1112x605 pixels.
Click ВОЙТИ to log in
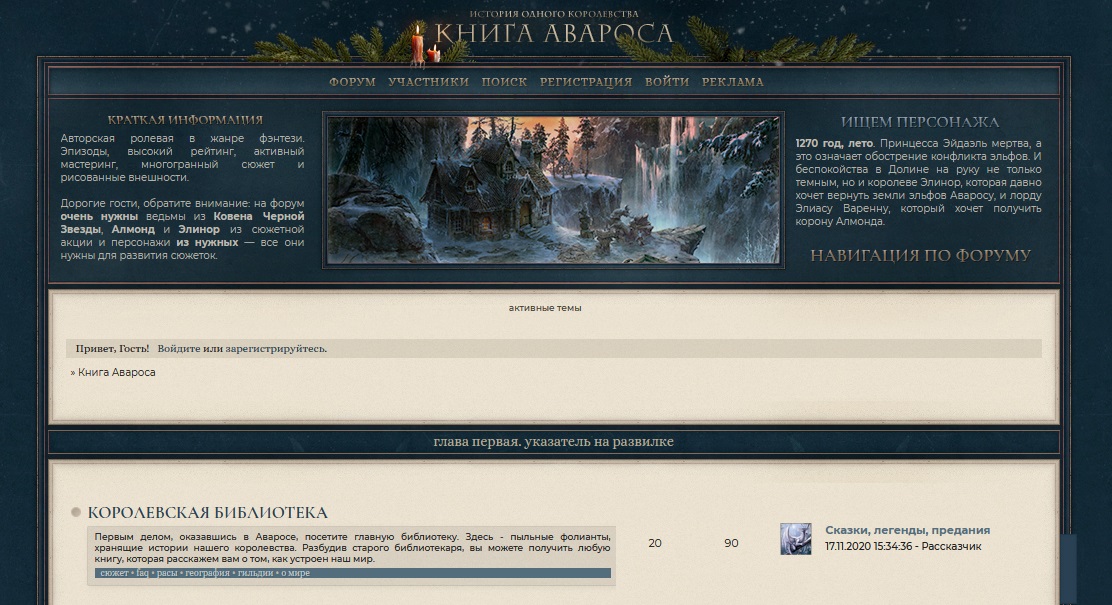[x=667, y=82]
